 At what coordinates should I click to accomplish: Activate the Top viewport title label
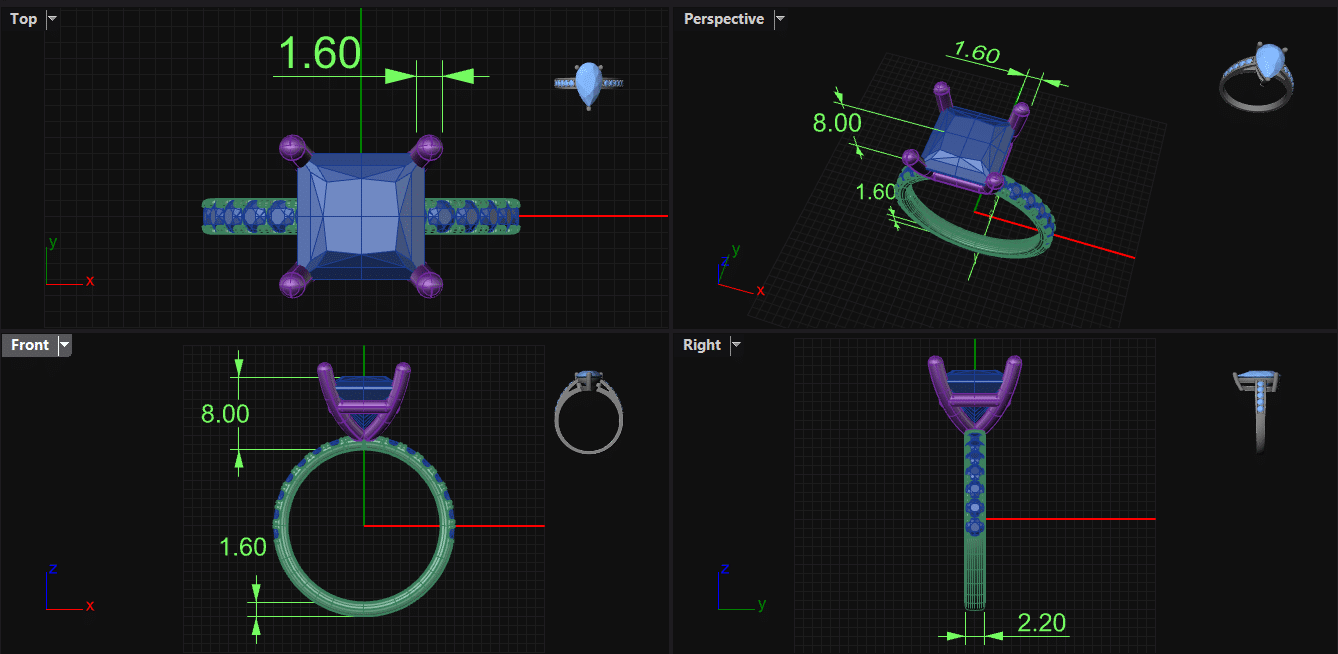(x=24, y=19)
